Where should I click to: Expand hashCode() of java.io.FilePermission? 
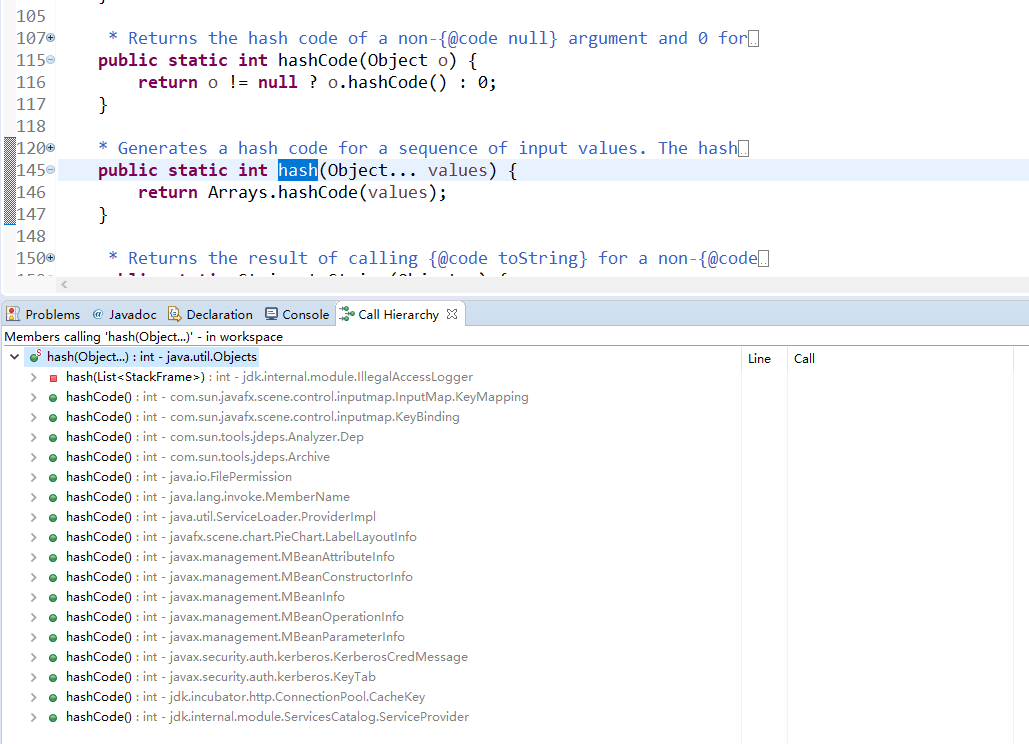click(x=33, y=477)
